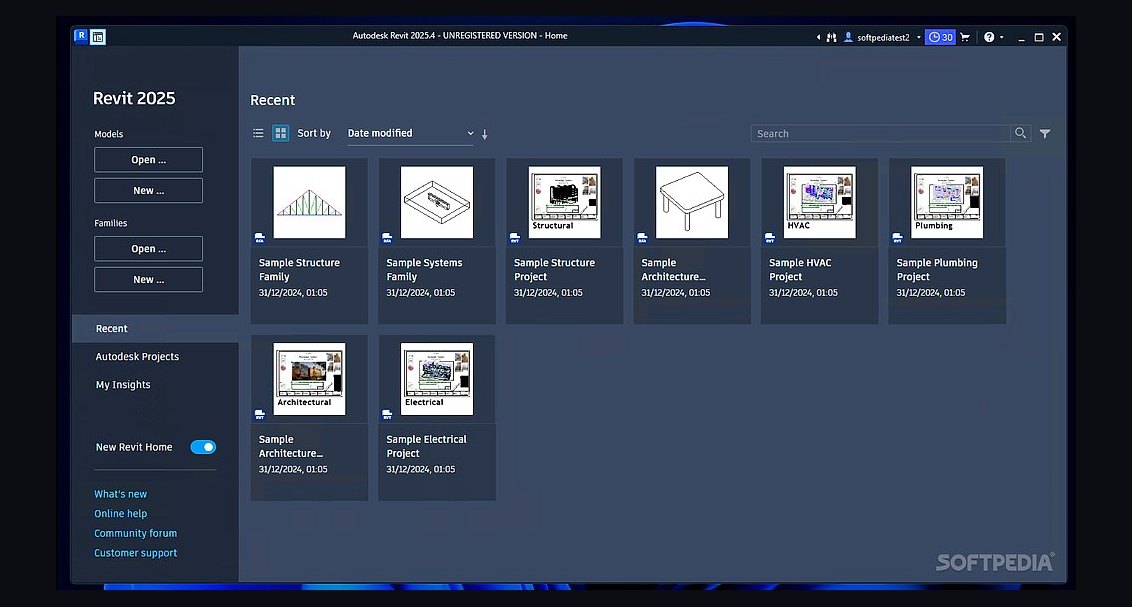The width and height of the screenshot is (1132, 607).
Task: Click the 30-day trial clock indicator
Action: (x=941, y=37)
